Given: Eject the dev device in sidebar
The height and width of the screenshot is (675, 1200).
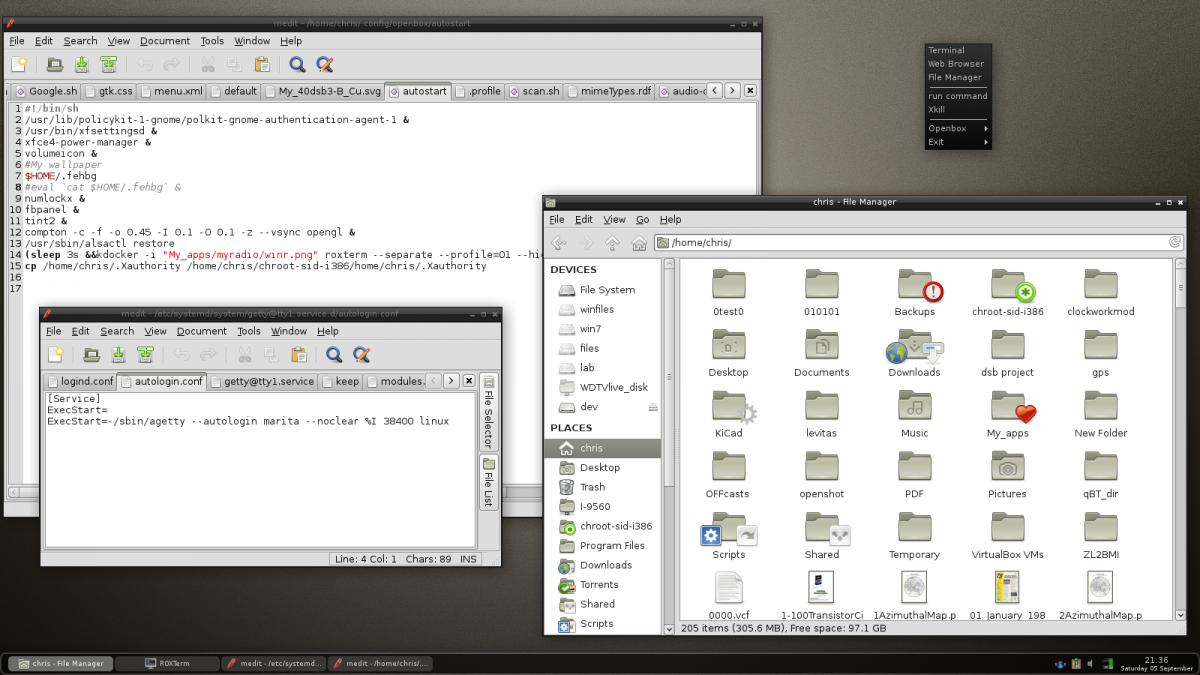Looking at the screenshot, I should pyautogui.click(x=653, y=407).
